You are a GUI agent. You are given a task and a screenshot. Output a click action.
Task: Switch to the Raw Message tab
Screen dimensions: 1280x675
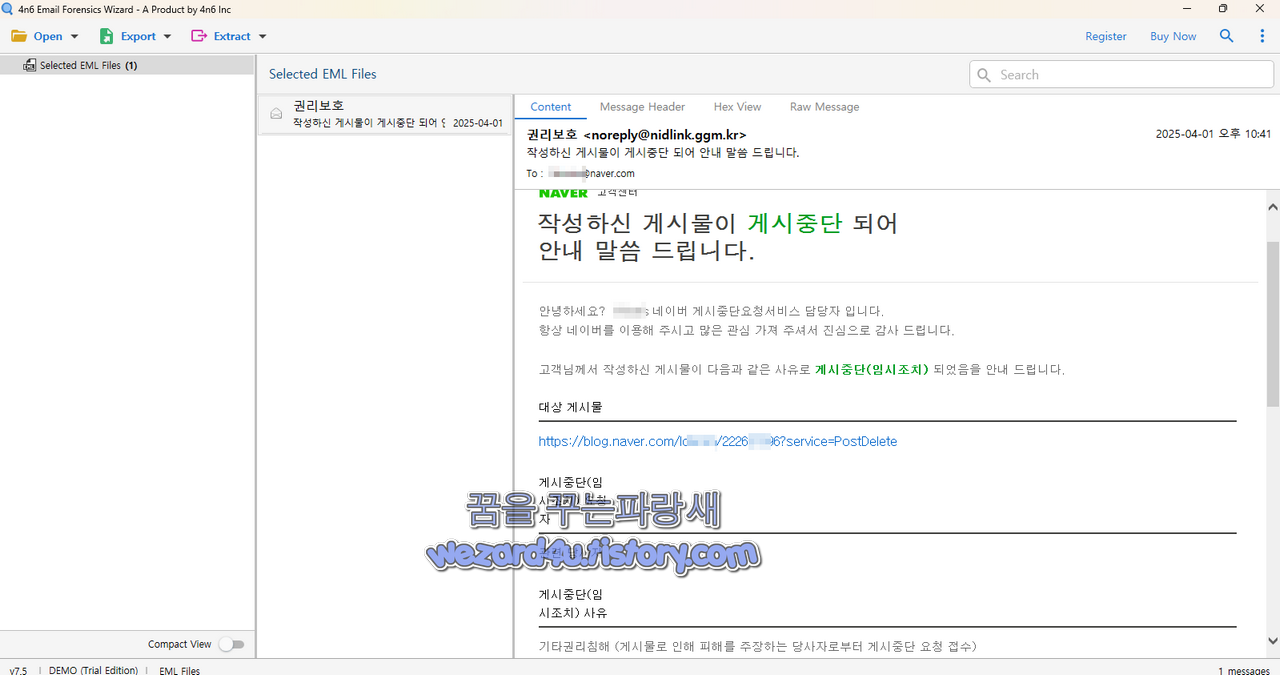(x=824, y=107)
